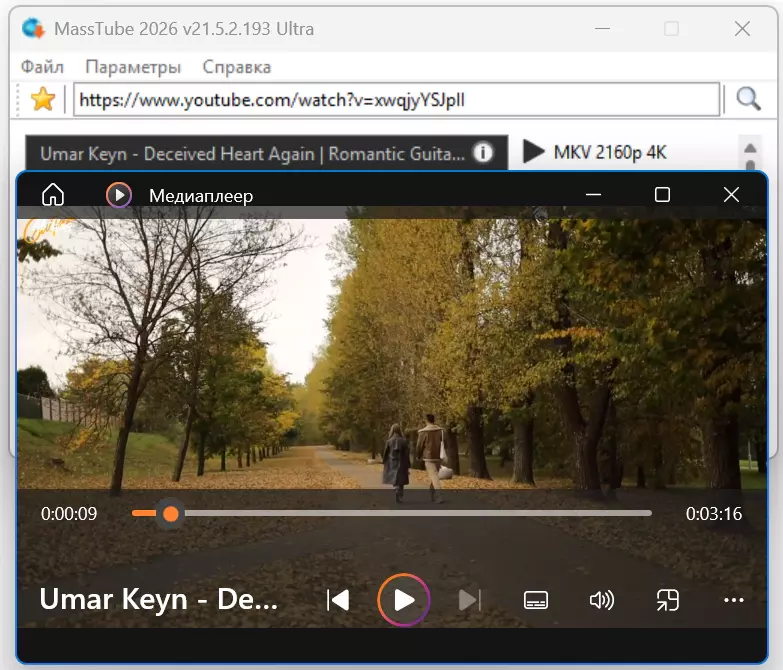Open the more options ellipsis menu
The image size is (783, 670).
tap(734, 600)
